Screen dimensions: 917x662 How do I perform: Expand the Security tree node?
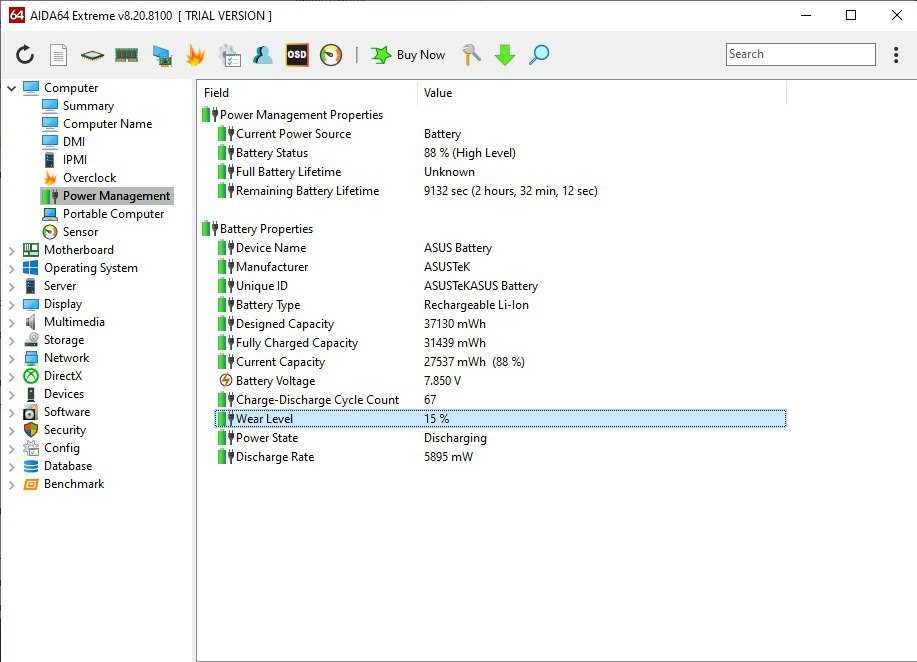click(x=11, y=430)
